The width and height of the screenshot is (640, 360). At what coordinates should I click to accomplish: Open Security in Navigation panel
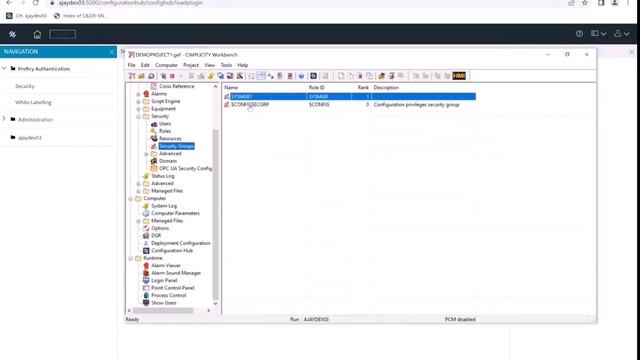[24, 86]
